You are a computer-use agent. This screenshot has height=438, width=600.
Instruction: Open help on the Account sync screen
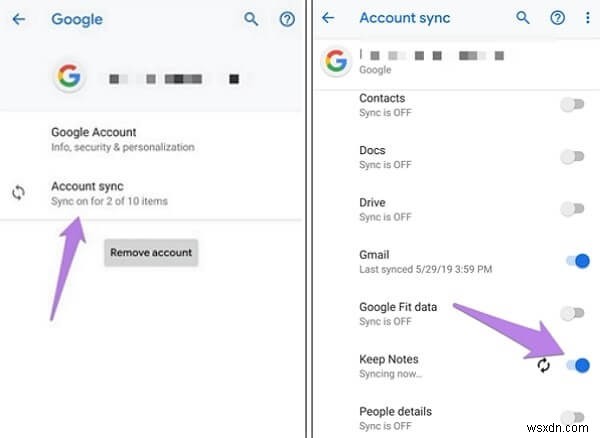558,18
